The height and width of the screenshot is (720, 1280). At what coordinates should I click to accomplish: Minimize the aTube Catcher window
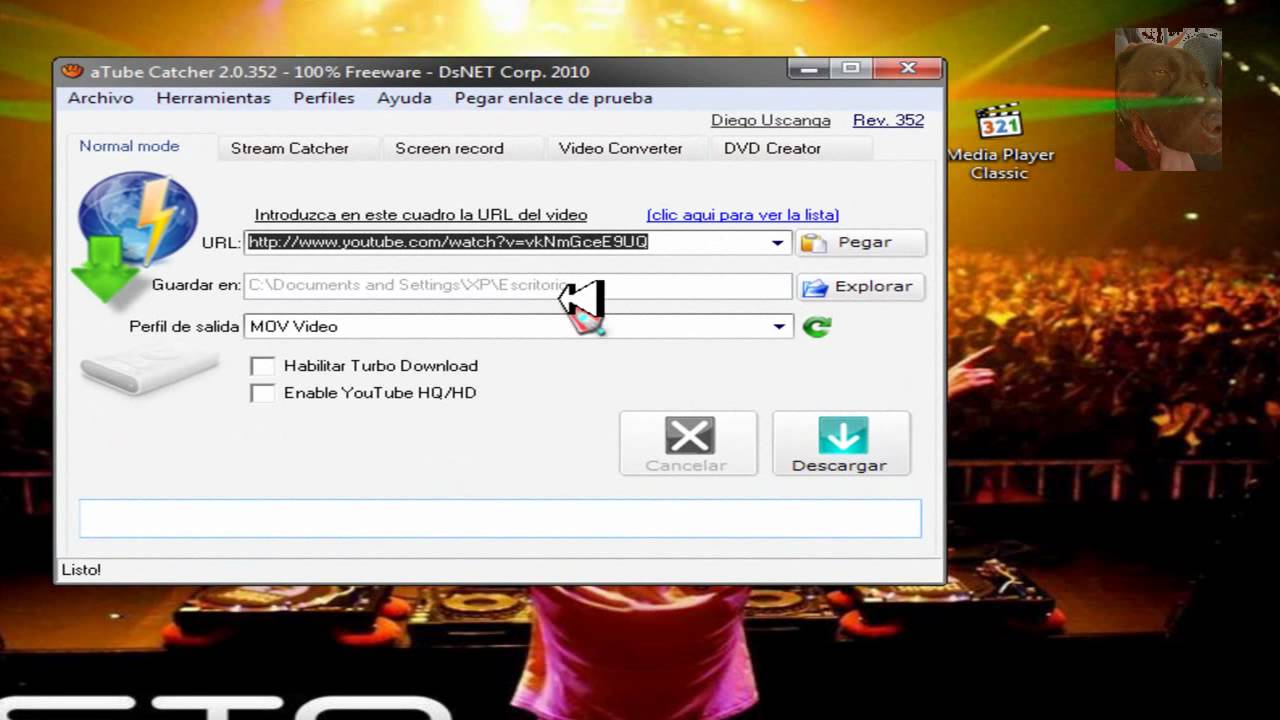coord(808,68)
